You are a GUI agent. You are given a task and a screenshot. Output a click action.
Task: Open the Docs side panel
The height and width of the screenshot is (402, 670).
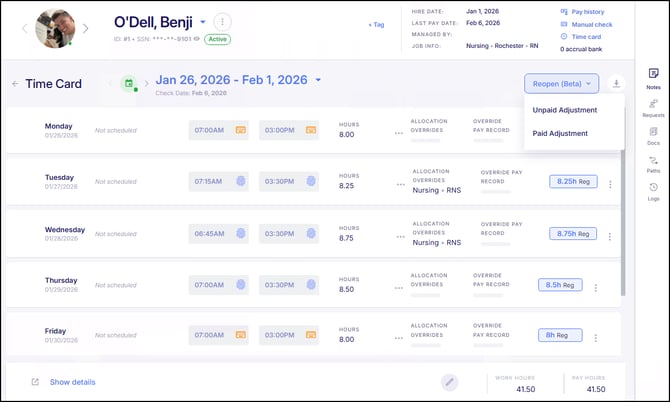pyautogui.click(x=653, y=135)
